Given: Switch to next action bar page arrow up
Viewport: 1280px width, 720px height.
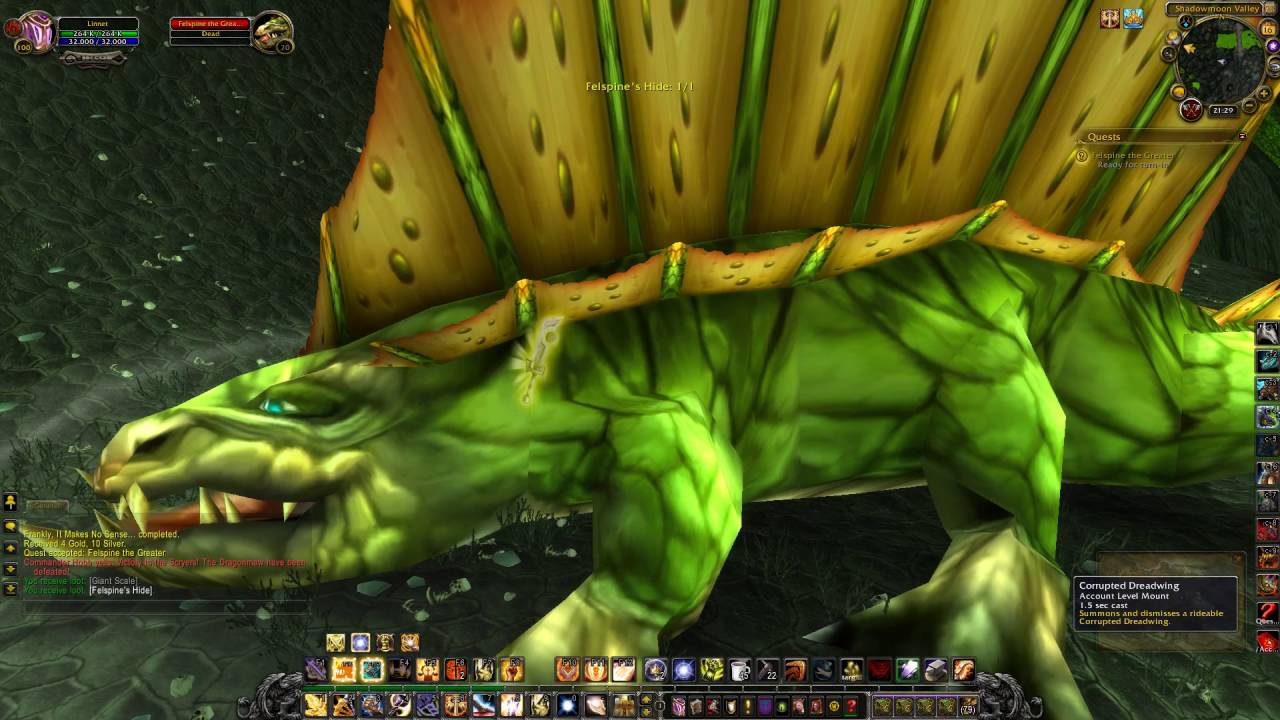Looking at the screenshot, I should point(646,699).
